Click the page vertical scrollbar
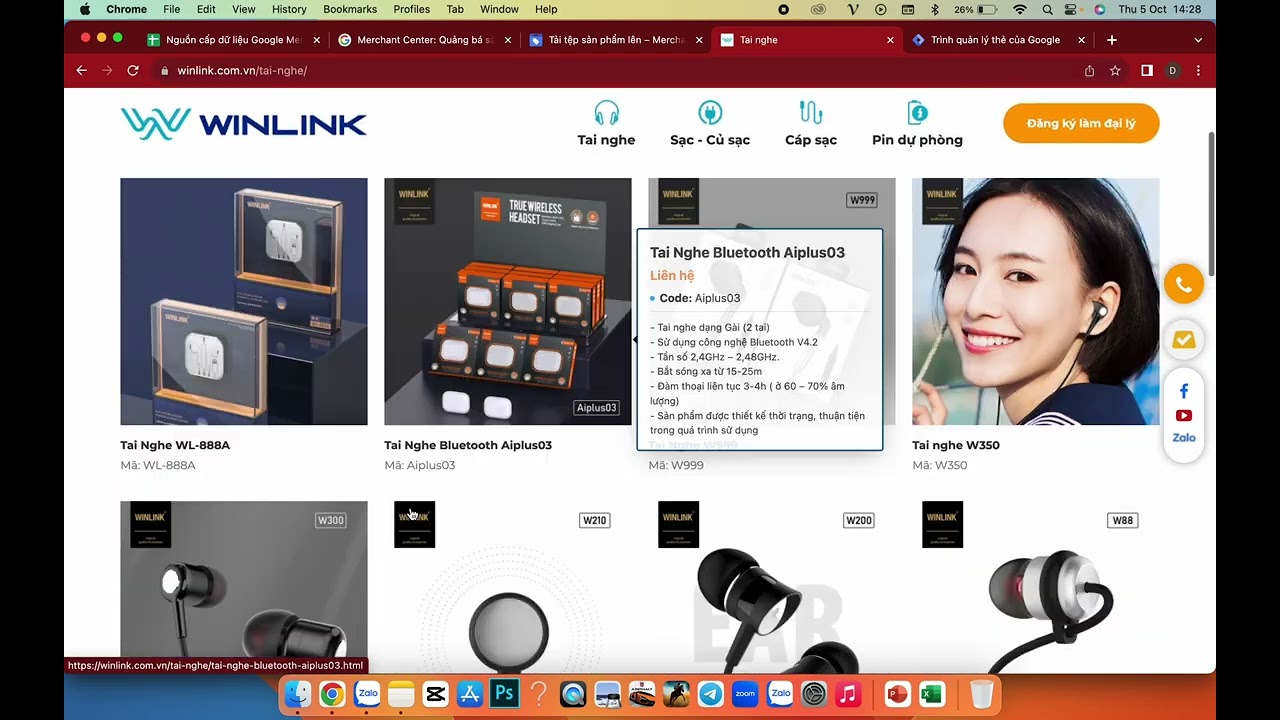 tap(1211, 205)
